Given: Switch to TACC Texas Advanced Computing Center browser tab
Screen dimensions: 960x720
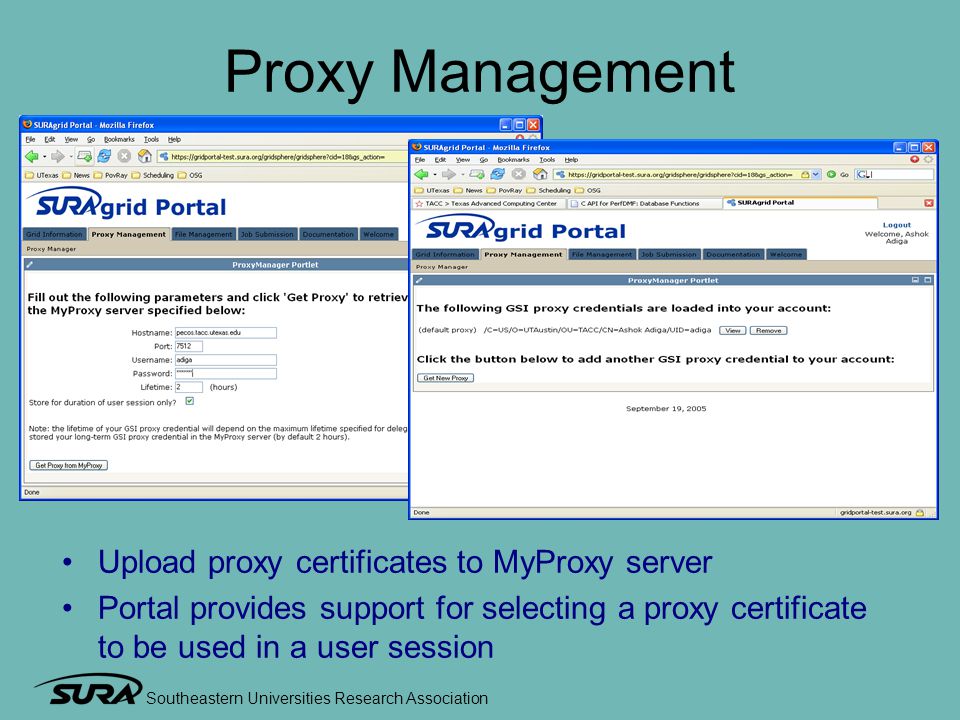Looking at the screenshot, I should (489, 203).
